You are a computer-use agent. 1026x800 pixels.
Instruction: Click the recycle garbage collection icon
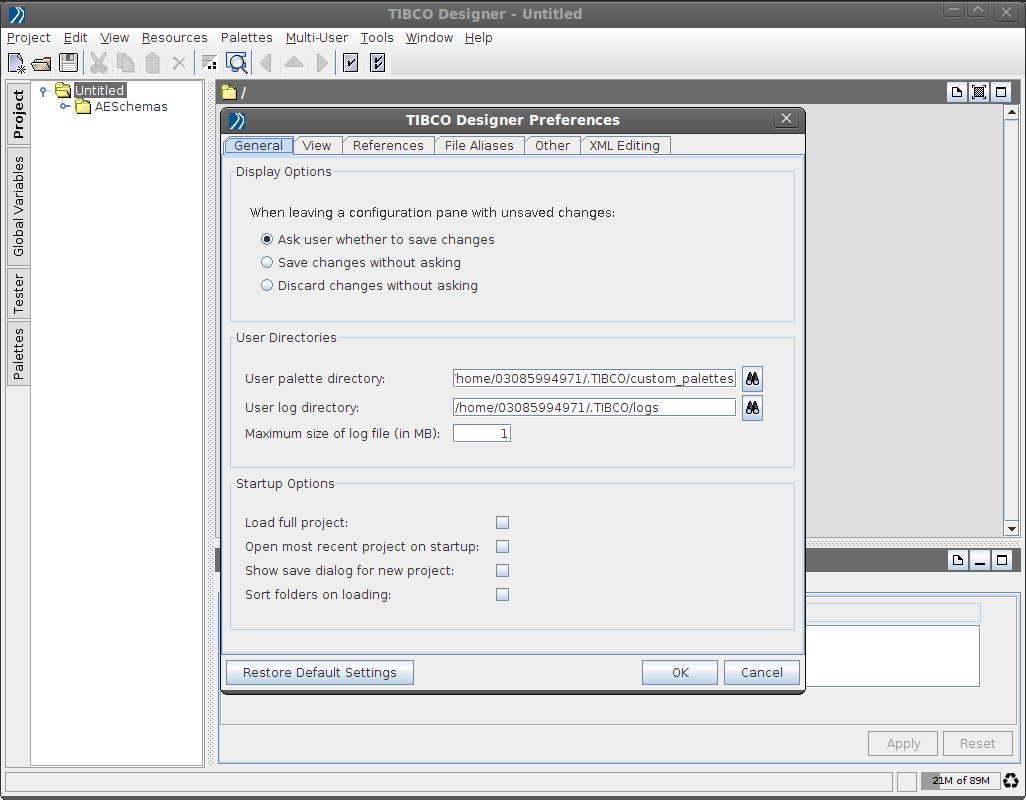point(1012,781)
